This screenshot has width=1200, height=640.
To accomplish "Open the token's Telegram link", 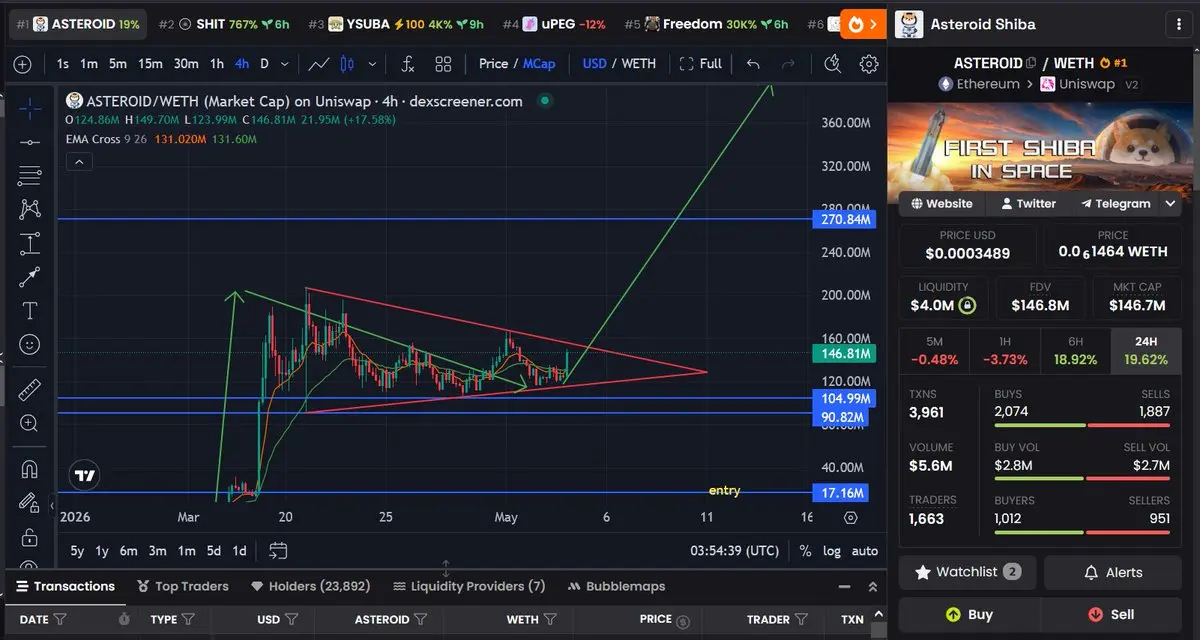I will point(1116,203).
